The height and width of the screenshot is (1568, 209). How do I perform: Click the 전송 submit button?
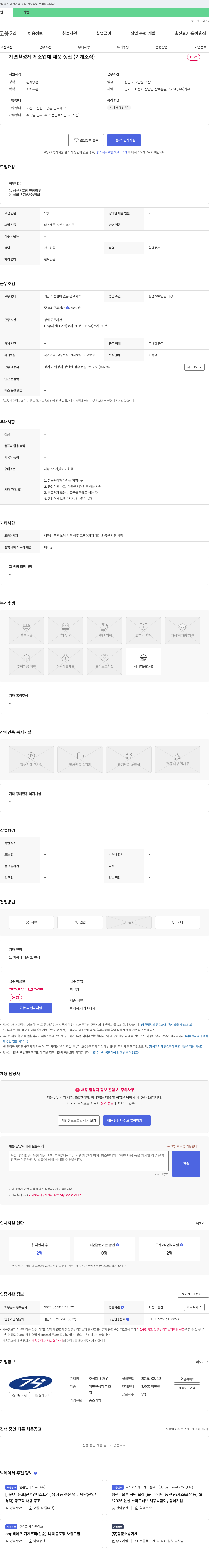point(186,1164)
